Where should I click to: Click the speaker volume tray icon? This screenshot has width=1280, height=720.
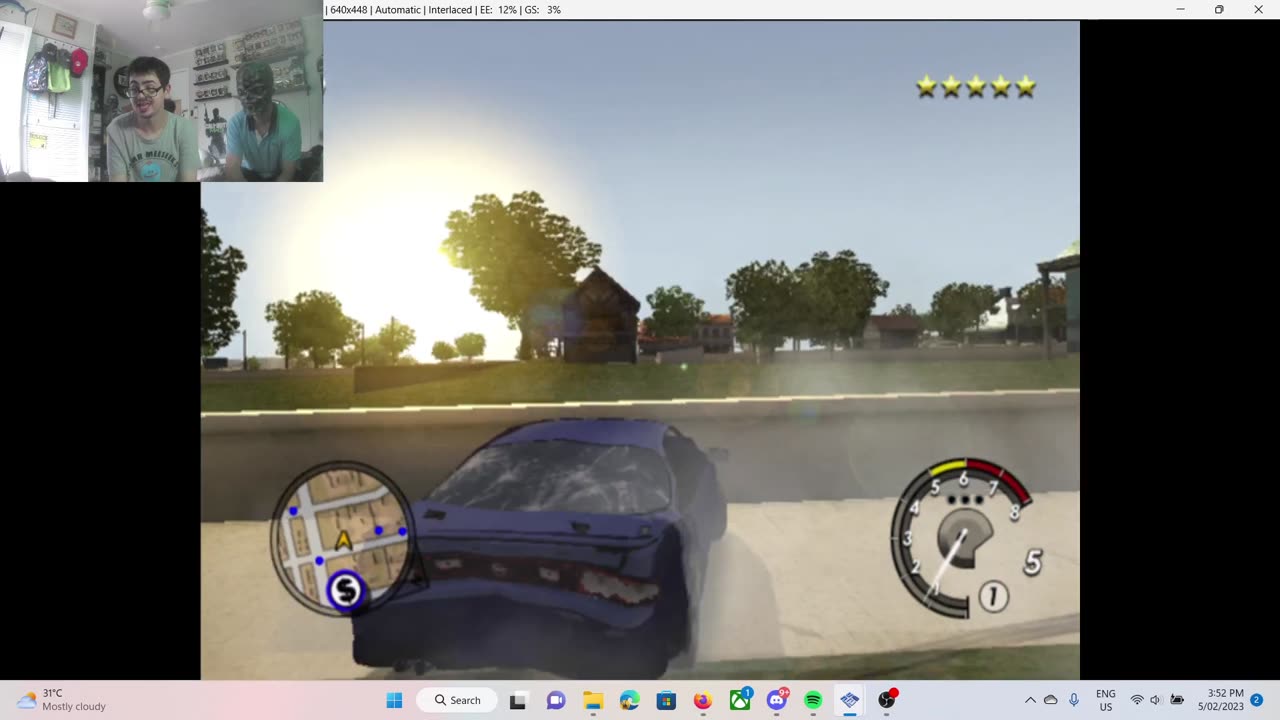click(1156, 700)
